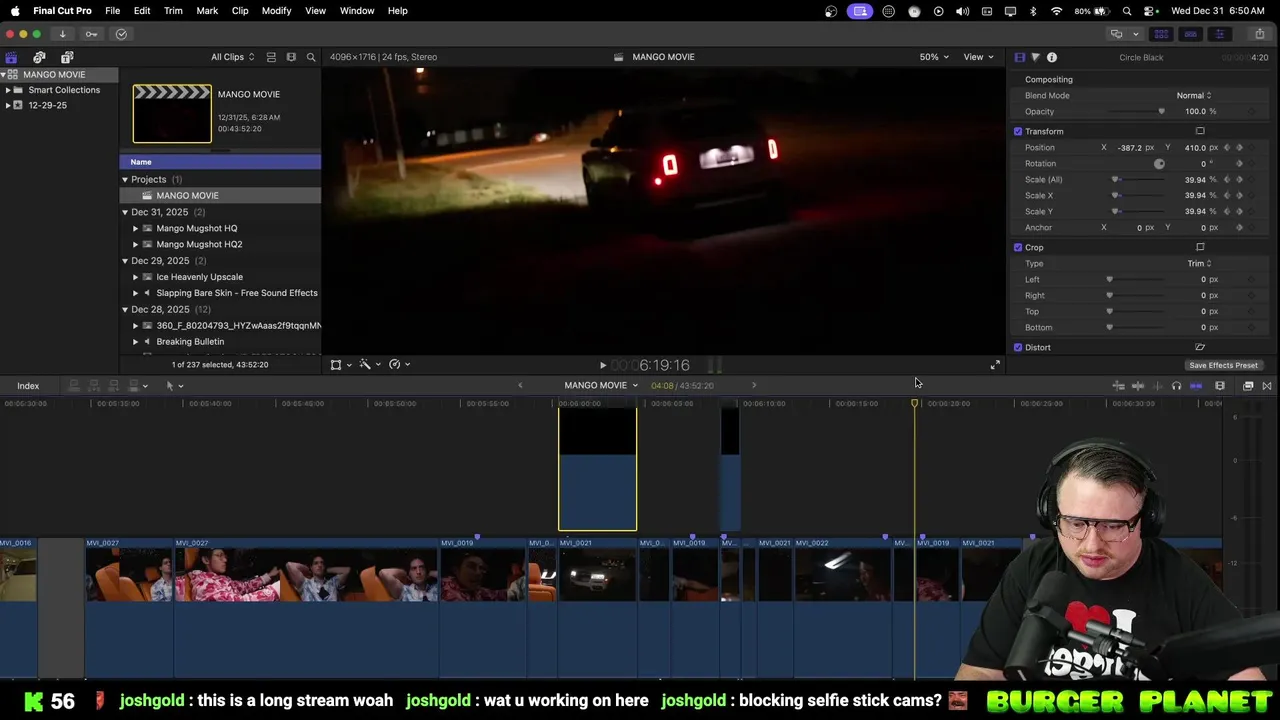The image size is (1280, 720).
Task: Open the clip appearance filmstrip button in timeline
Action: (1220, 386)
